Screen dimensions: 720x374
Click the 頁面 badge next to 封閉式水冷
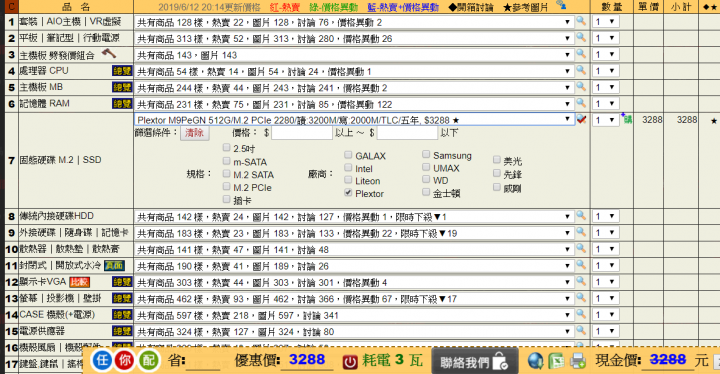[114, 266]
